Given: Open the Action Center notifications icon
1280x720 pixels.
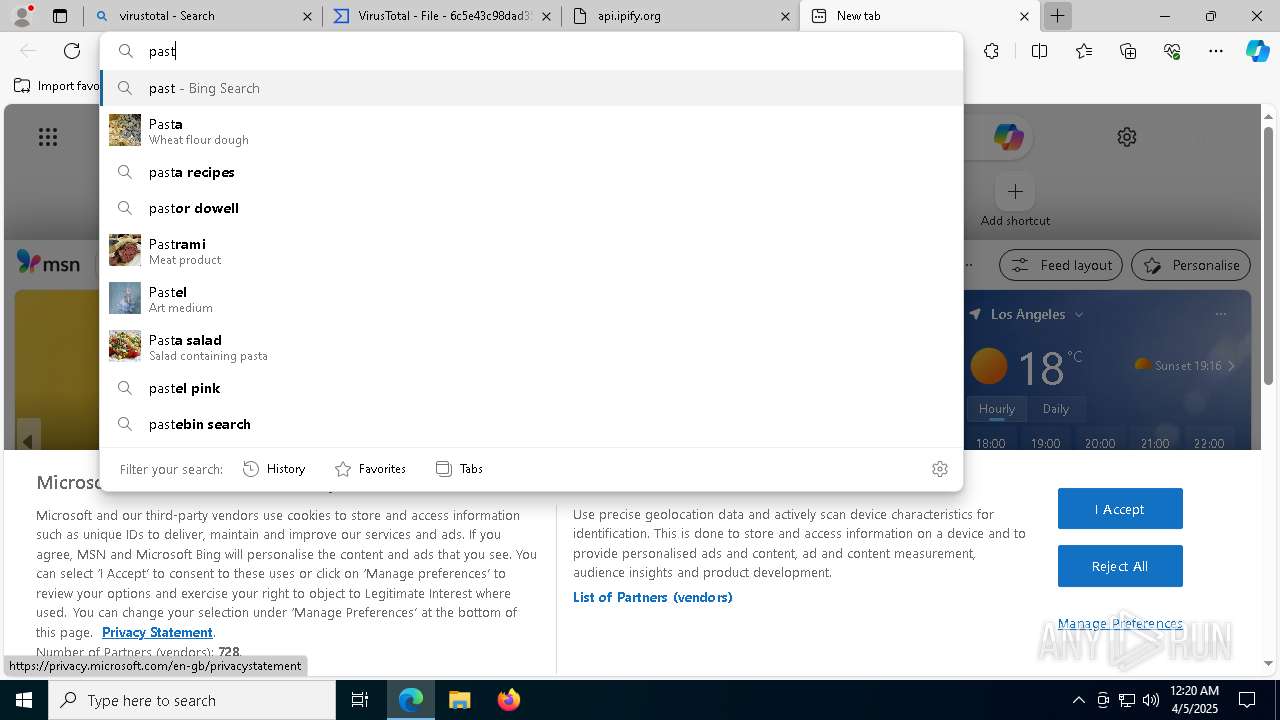Looking at the screenshot, I should (x=1247, y=700).
